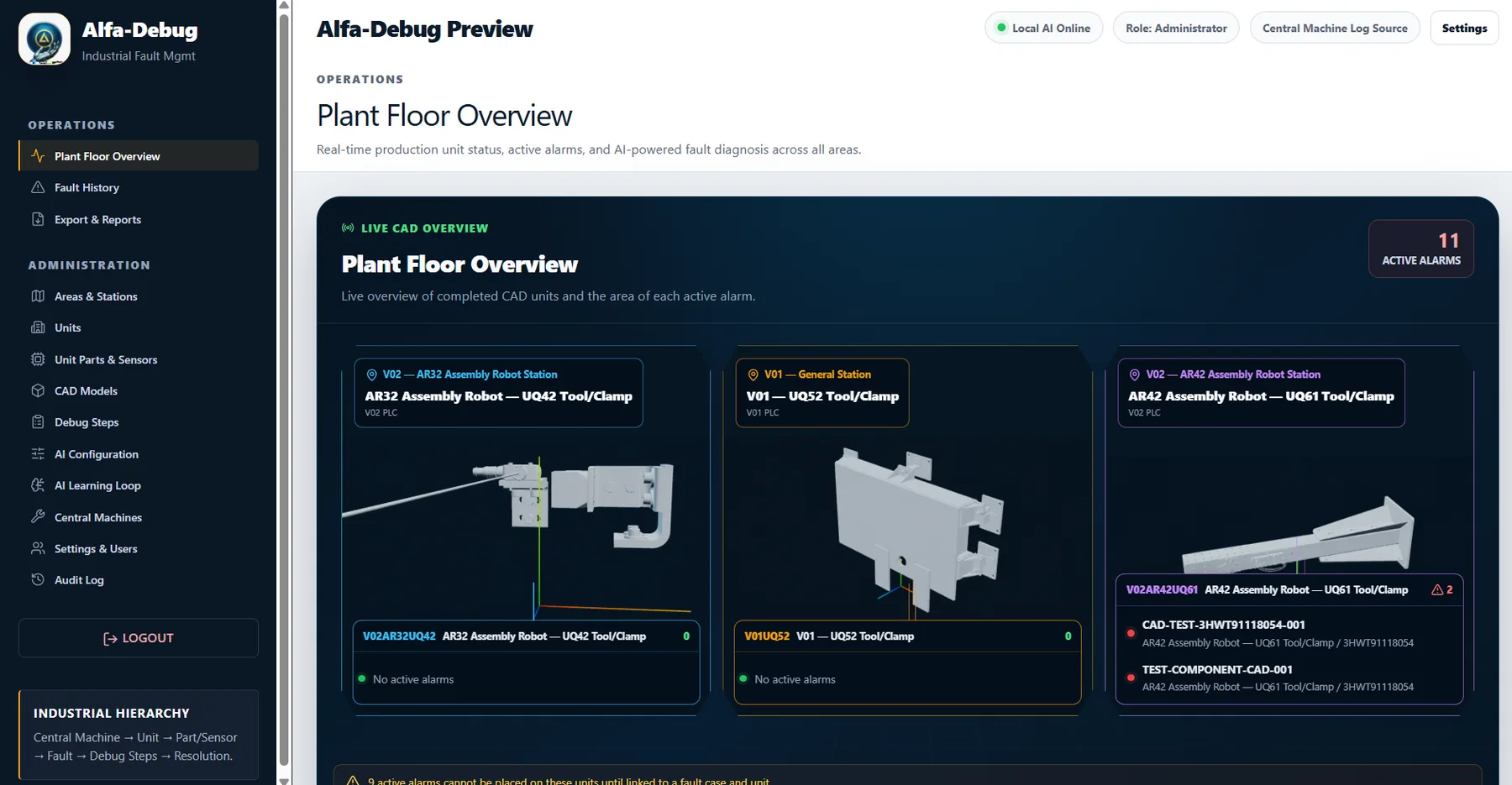The image size is (1512, 785).
Task: Click the Settings & Users people icon
Action: (38, 548)
